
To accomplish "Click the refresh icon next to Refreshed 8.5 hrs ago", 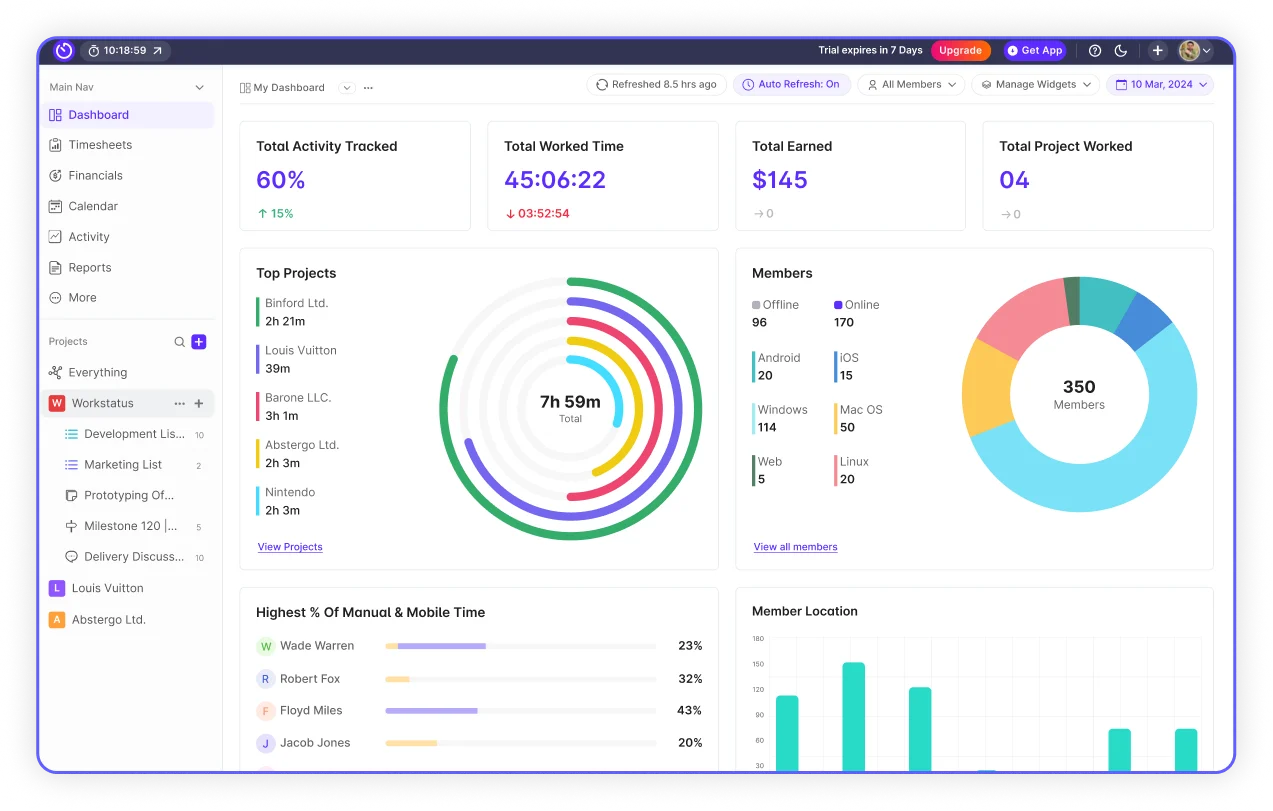I will tap(600, 84).
